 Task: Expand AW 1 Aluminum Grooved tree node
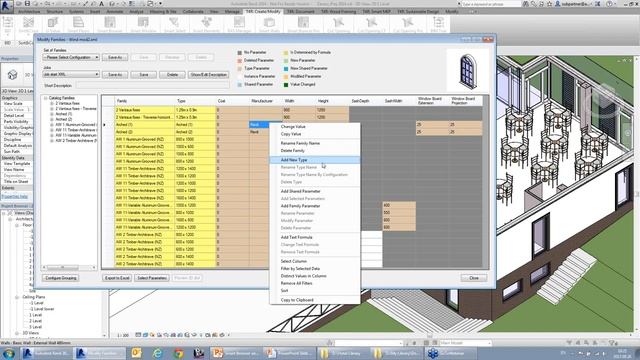(x=52, y=125)
